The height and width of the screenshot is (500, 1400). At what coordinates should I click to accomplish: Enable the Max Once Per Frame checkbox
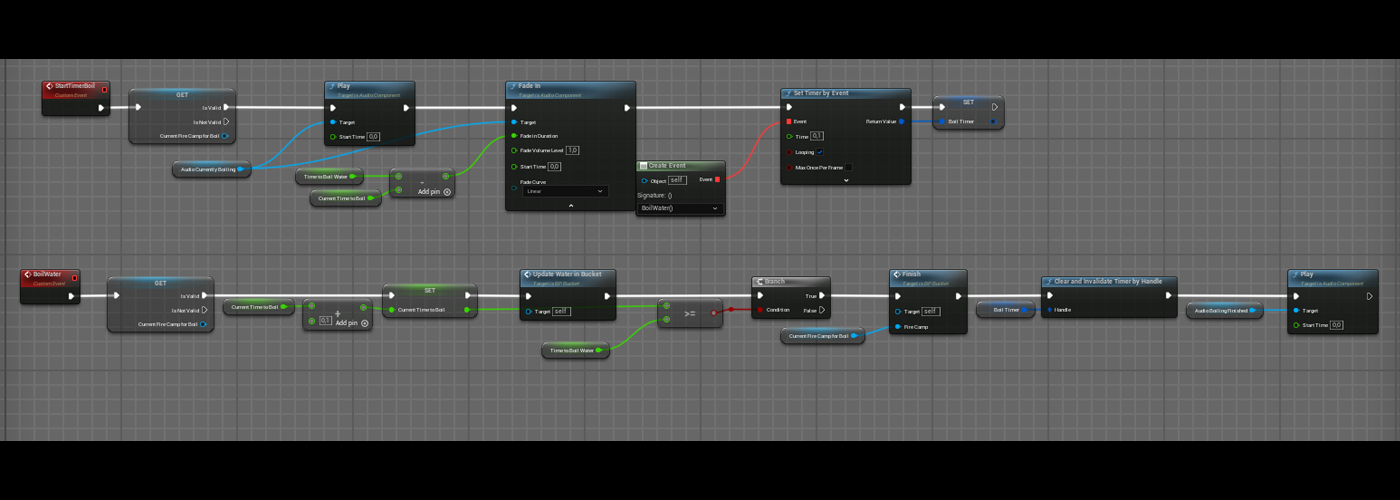(848, 168)
